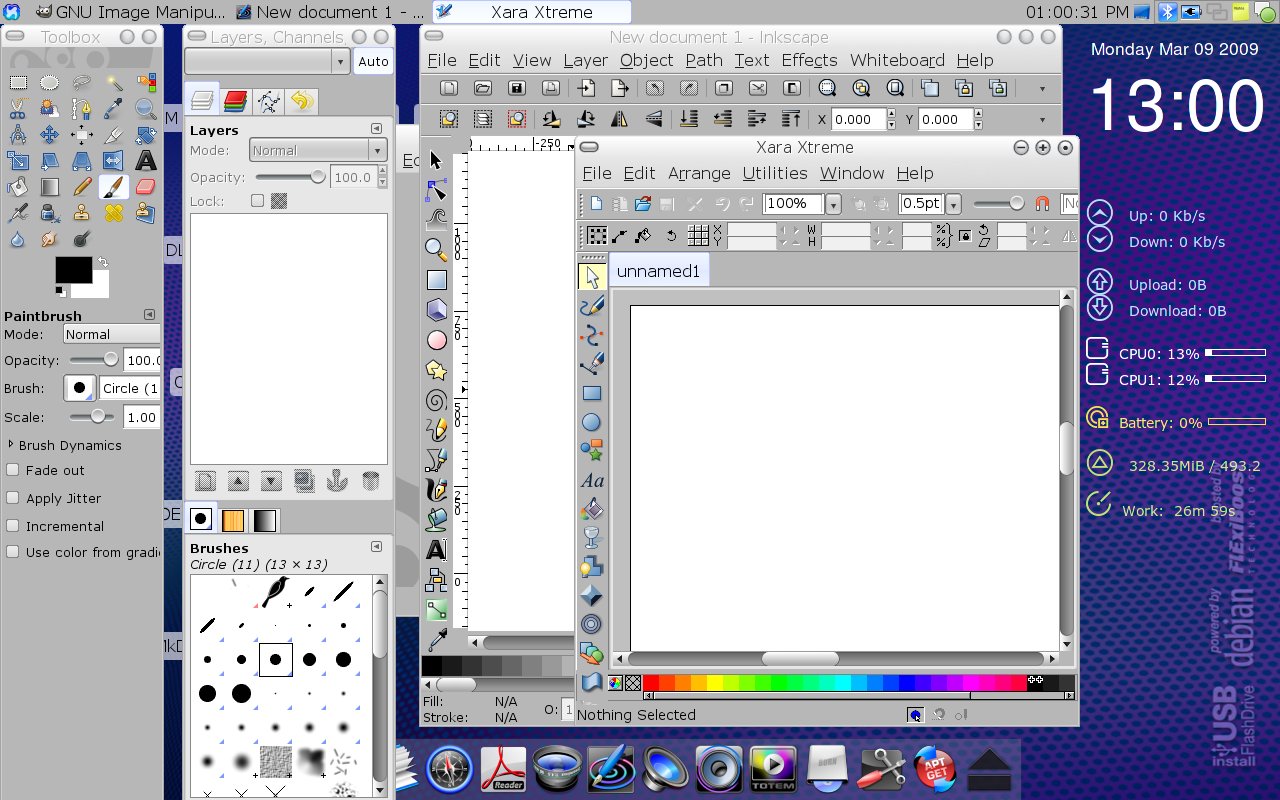Activate the Dropper tool in Inkscape
Viewport: 1280px width, 800px height.
point(436,640)
